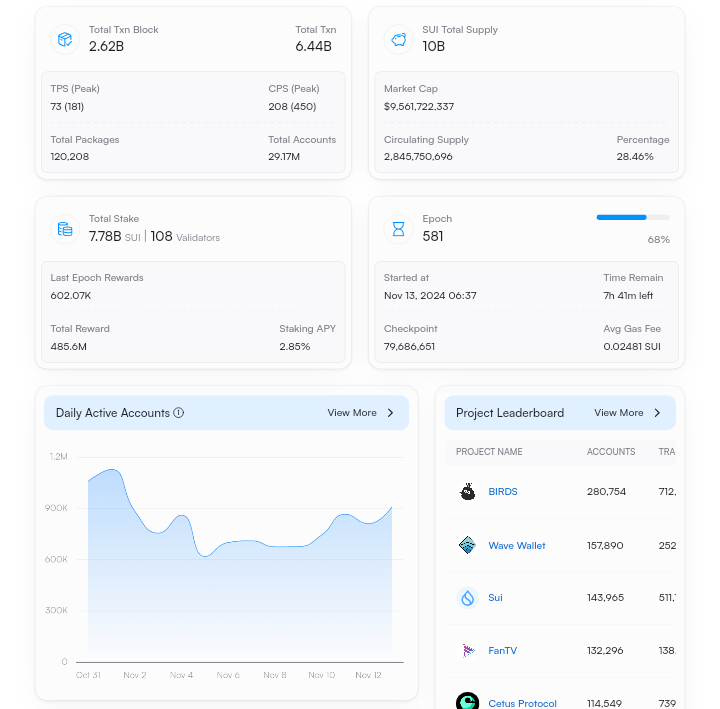Screen dimensions: 720x709
Task: Click the 108 Validators count
Action: (x=185, y=236)
